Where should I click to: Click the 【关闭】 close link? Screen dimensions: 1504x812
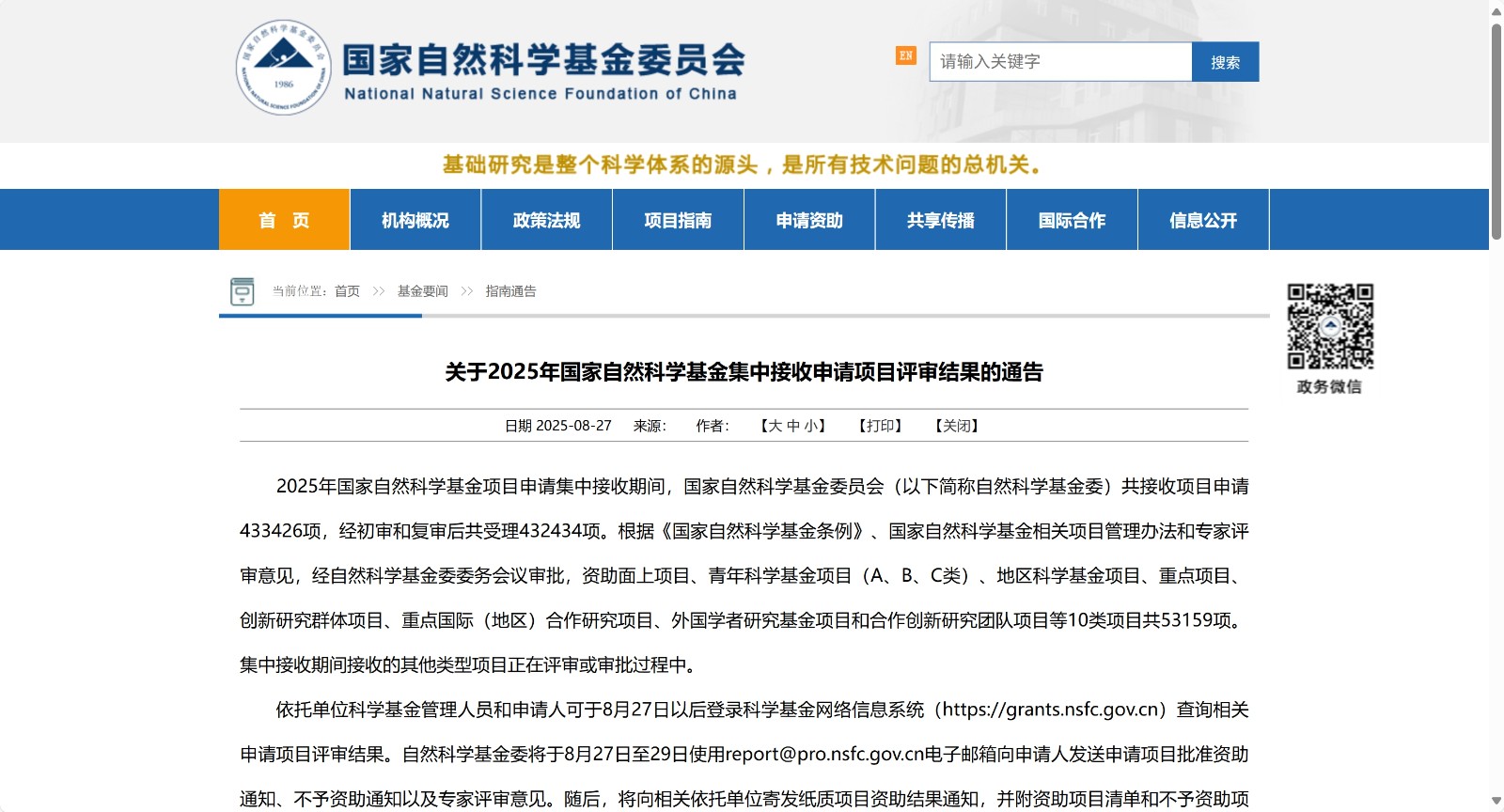957,426
